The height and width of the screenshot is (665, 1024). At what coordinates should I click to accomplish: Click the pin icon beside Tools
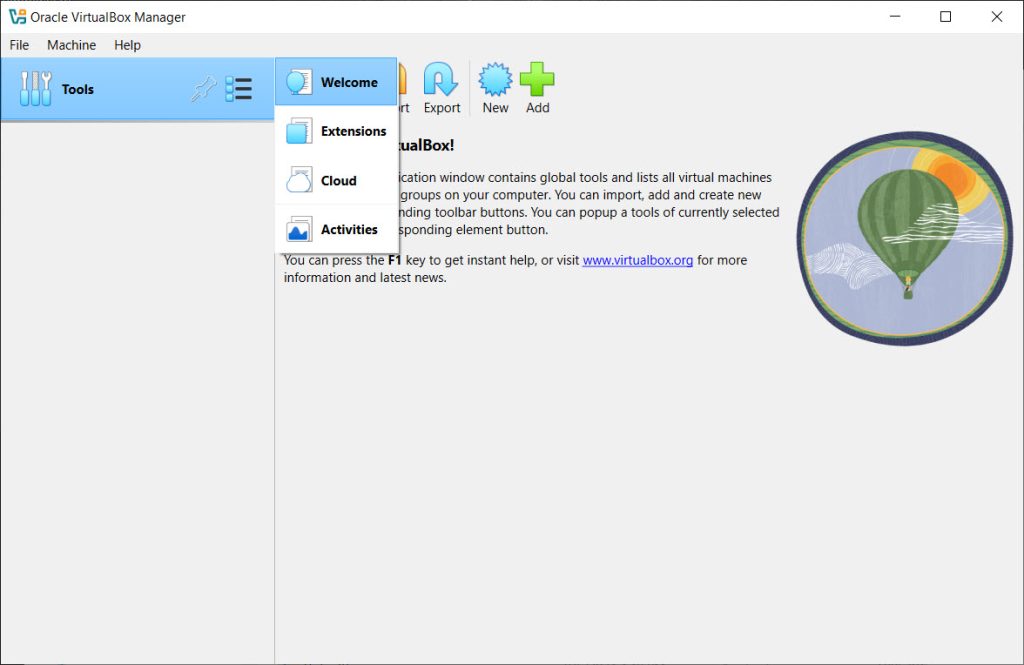pyautogui.click(x=204, y=89)
